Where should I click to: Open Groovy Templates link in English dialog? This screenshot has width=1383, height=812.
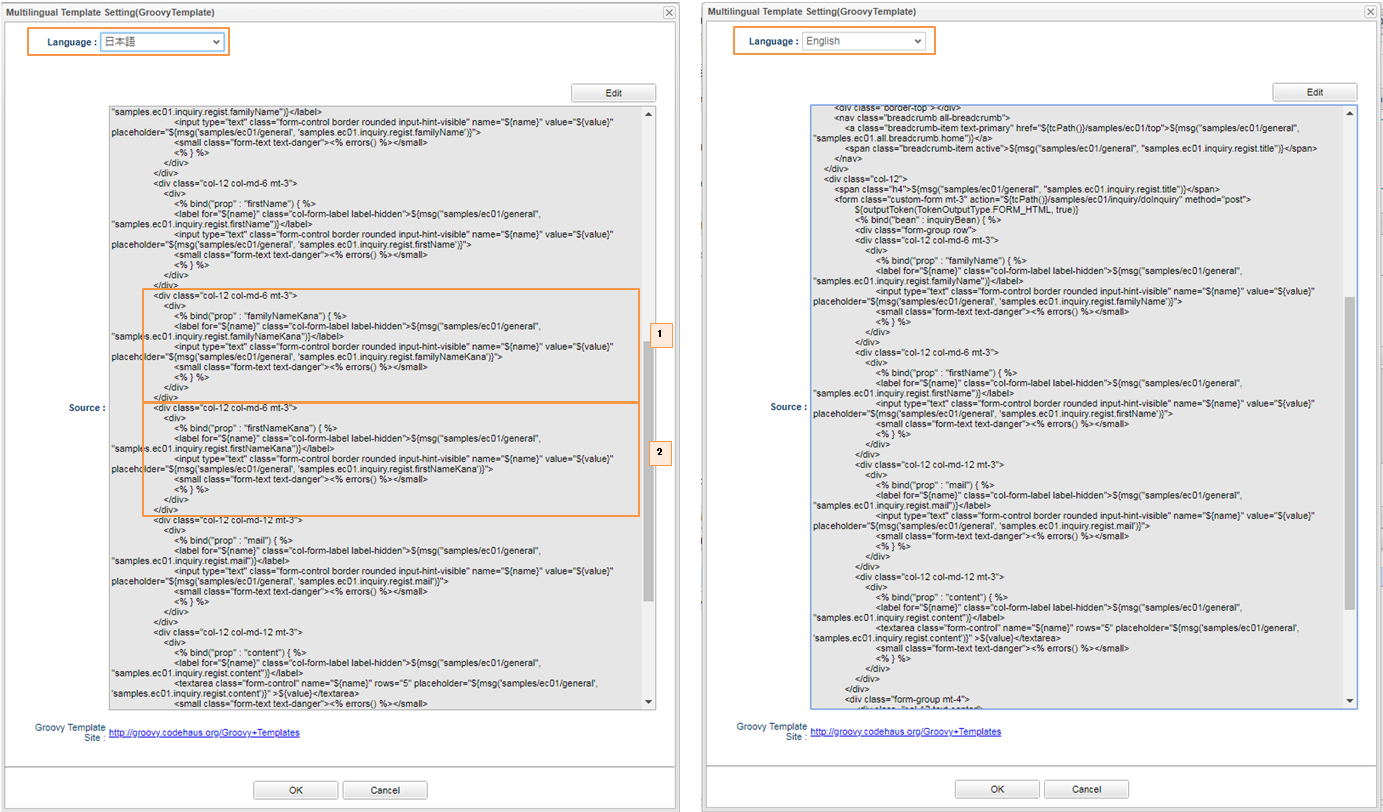[905, 732]
